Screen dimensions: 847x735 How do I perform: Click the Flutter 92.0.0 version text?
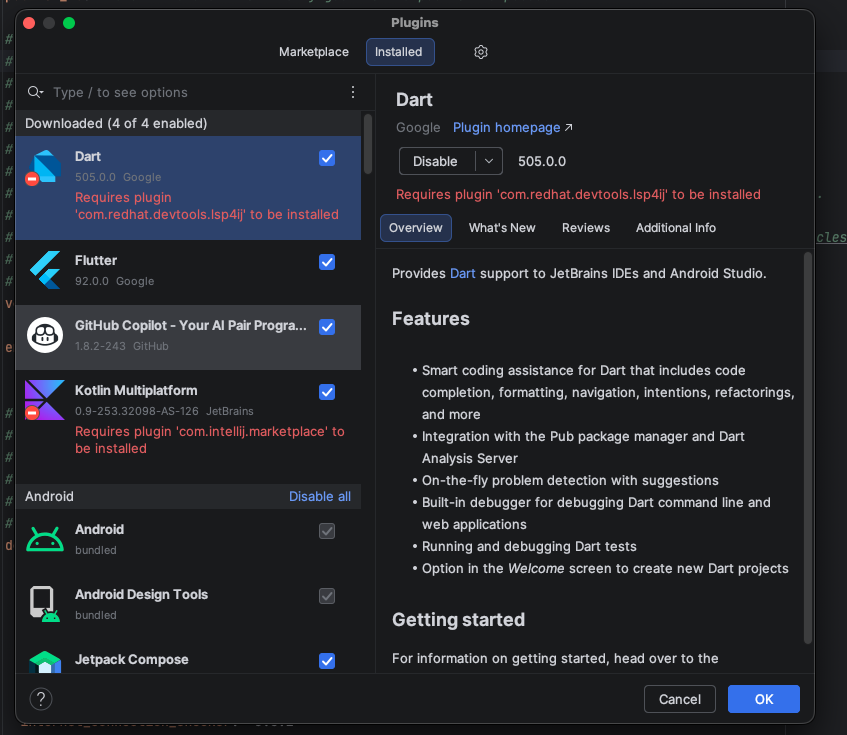click(x=92, y=281)
